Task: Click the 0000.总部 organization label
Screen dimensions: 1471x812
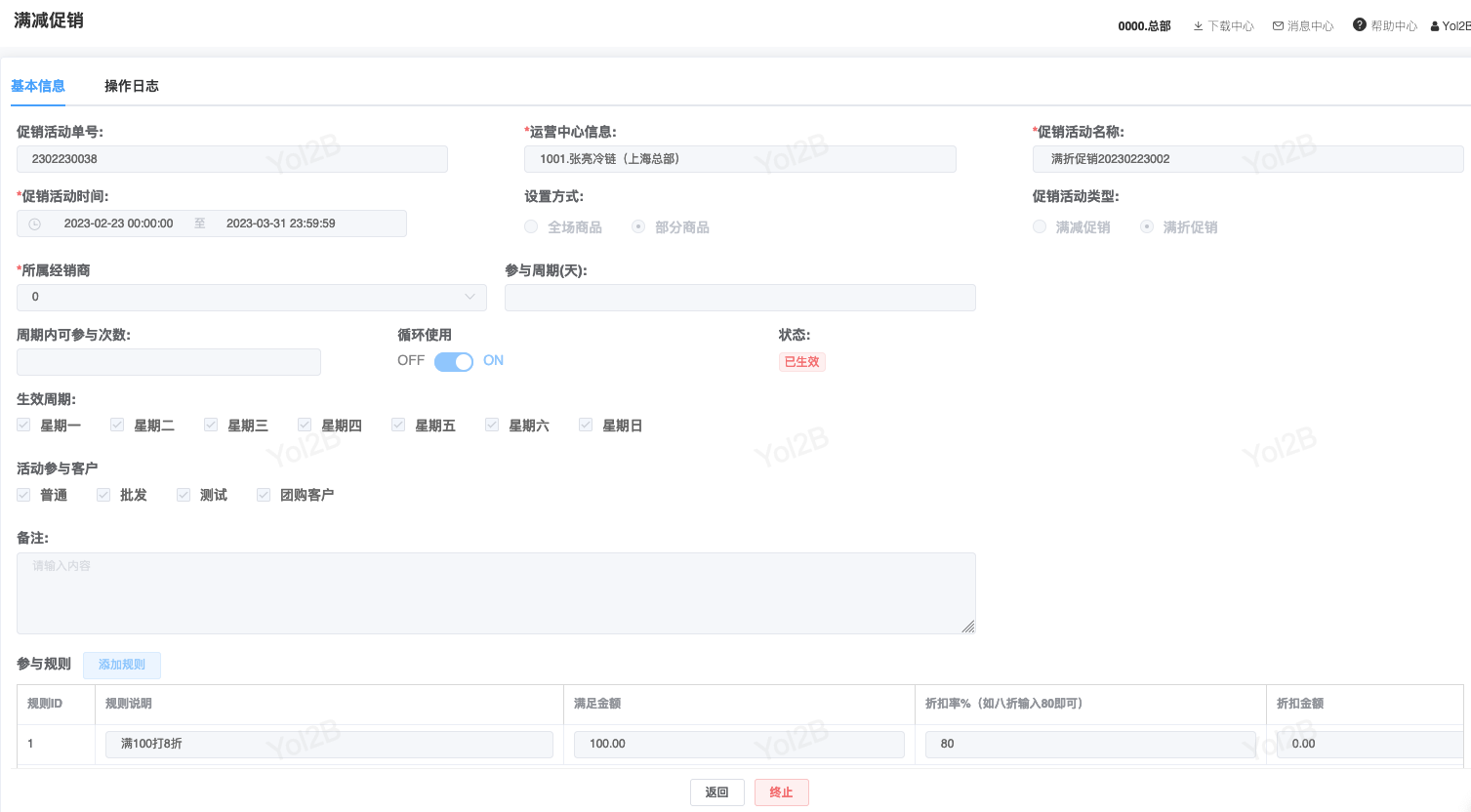Action: 1145,26
